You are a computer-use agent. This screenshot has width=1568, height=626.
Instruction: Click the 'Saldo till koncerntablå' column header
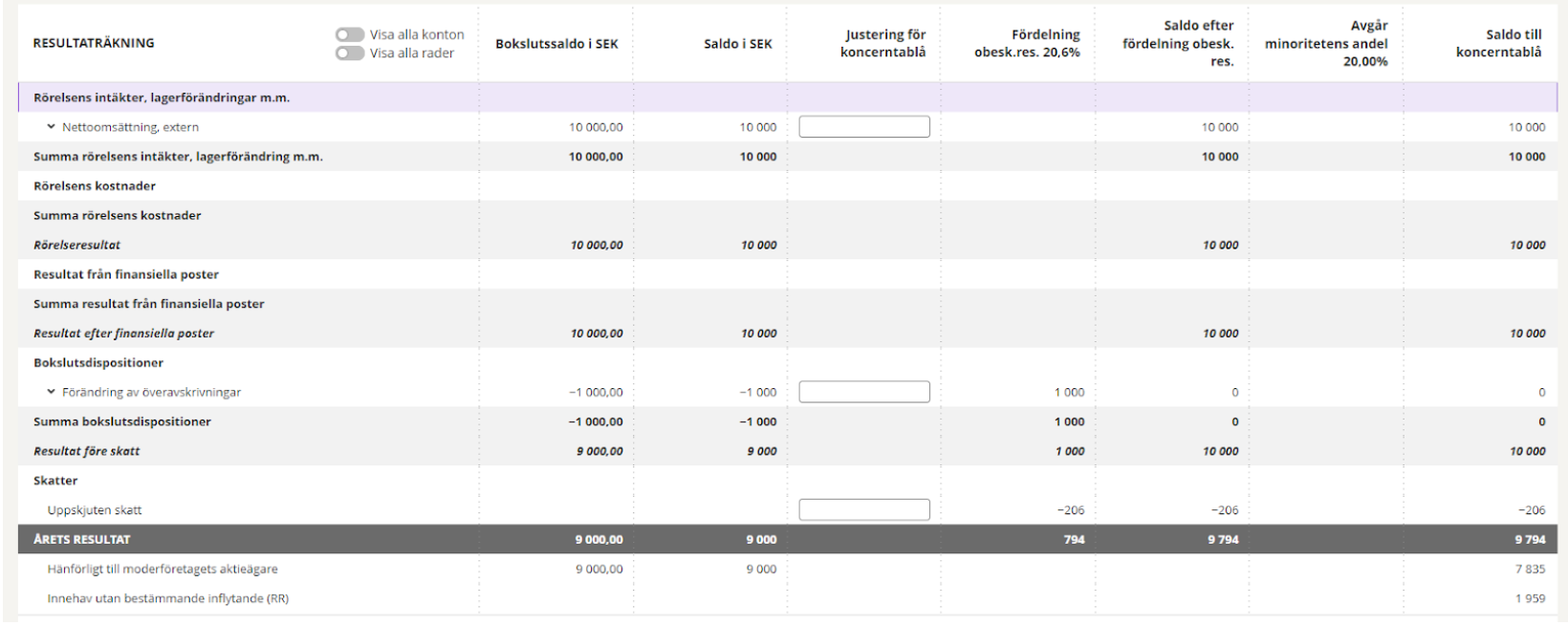pos(1498,44)
